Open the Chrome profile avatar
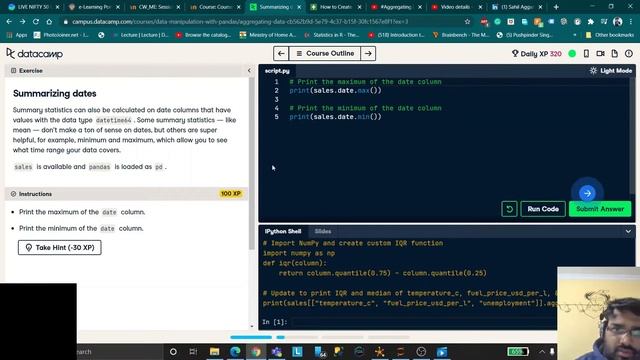The height and width of the screenshot is (360, 640). point(618,22)
